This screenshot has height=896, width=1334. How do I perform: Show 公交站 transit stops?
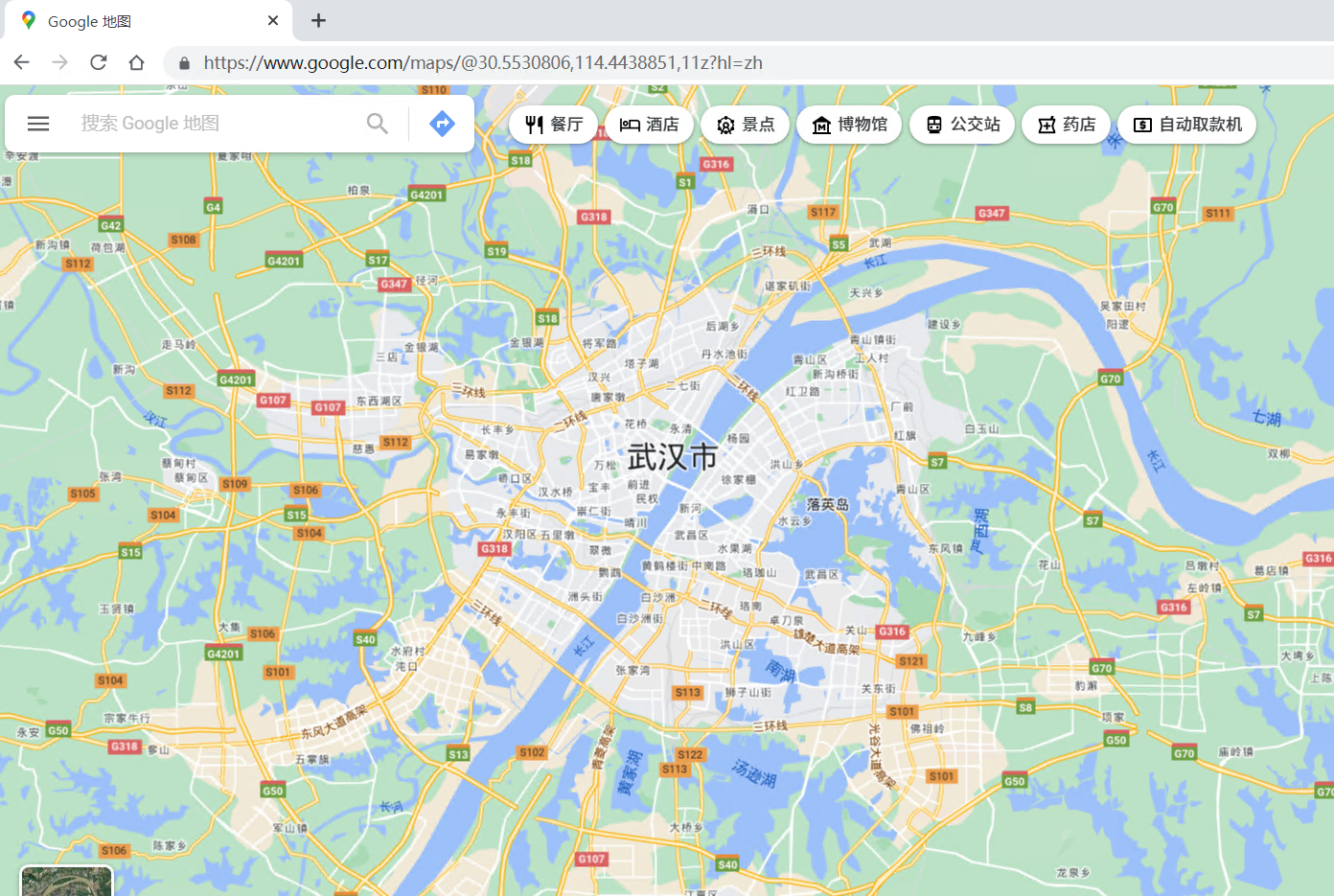point(962,125)
